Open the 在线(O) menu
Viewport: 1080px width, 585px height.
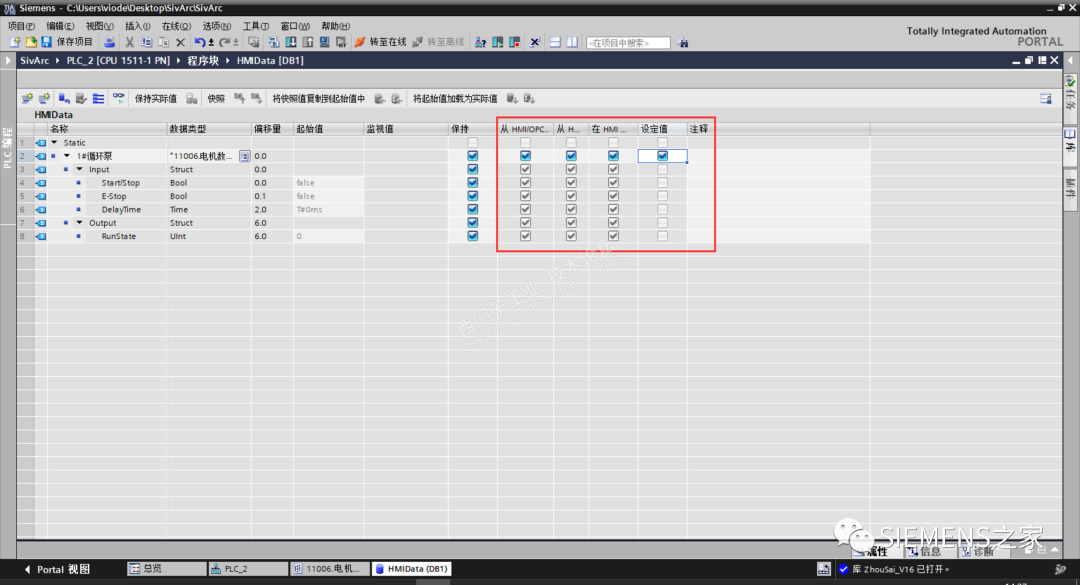pyautogui.click(x=176, y=26)
